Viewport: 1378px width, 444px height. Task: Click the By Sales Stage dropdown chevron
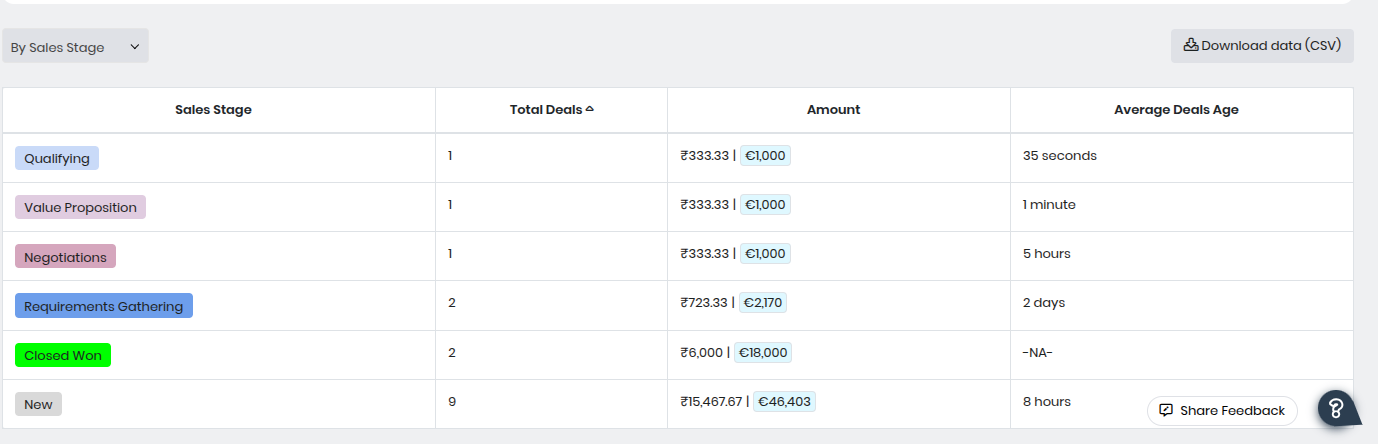click(x=135, y=46)
